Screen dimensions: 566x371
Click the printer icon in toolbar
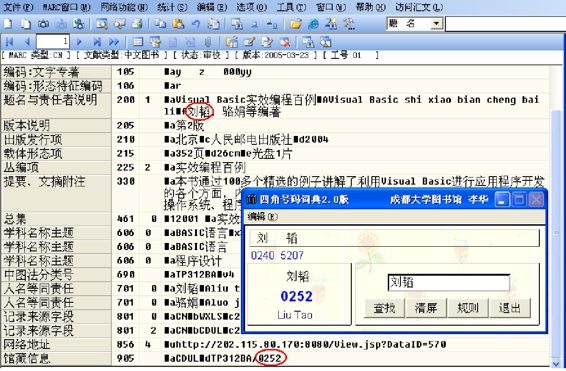pos(137,24)
